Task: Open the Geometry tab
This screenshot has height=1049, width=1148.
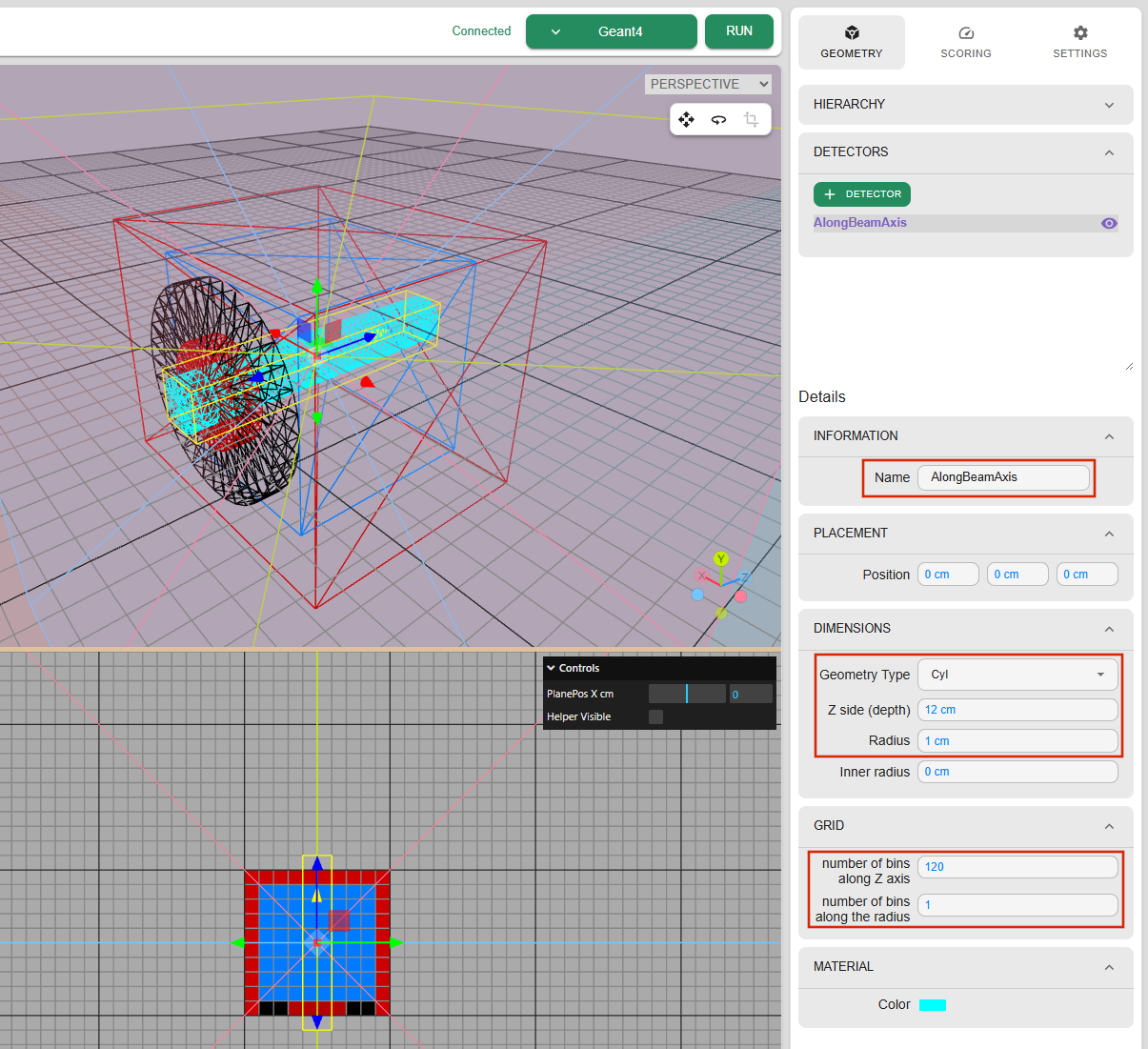Action: pos(851,43)
